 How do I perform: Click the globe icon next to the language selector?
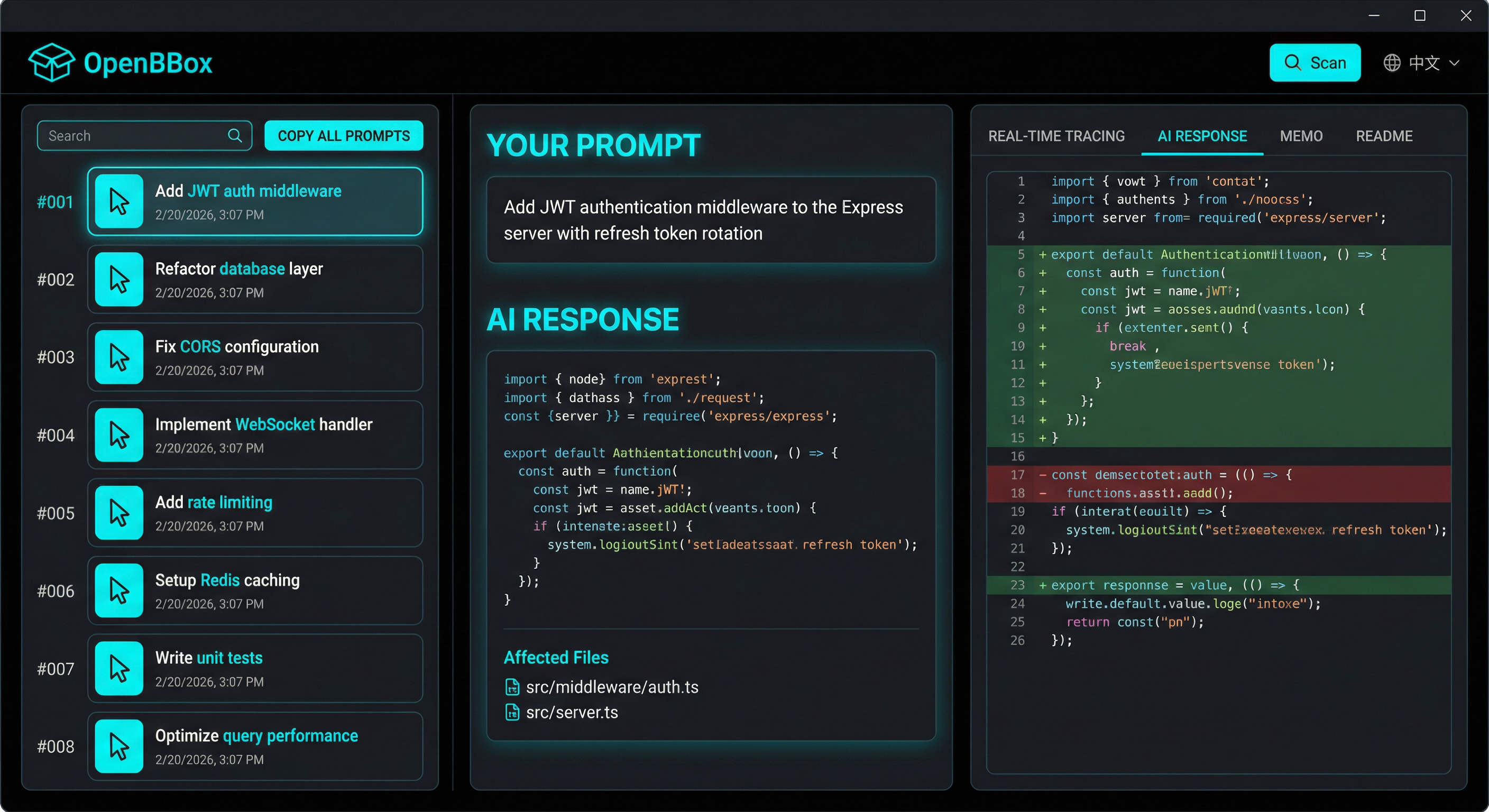point(1392,63)
